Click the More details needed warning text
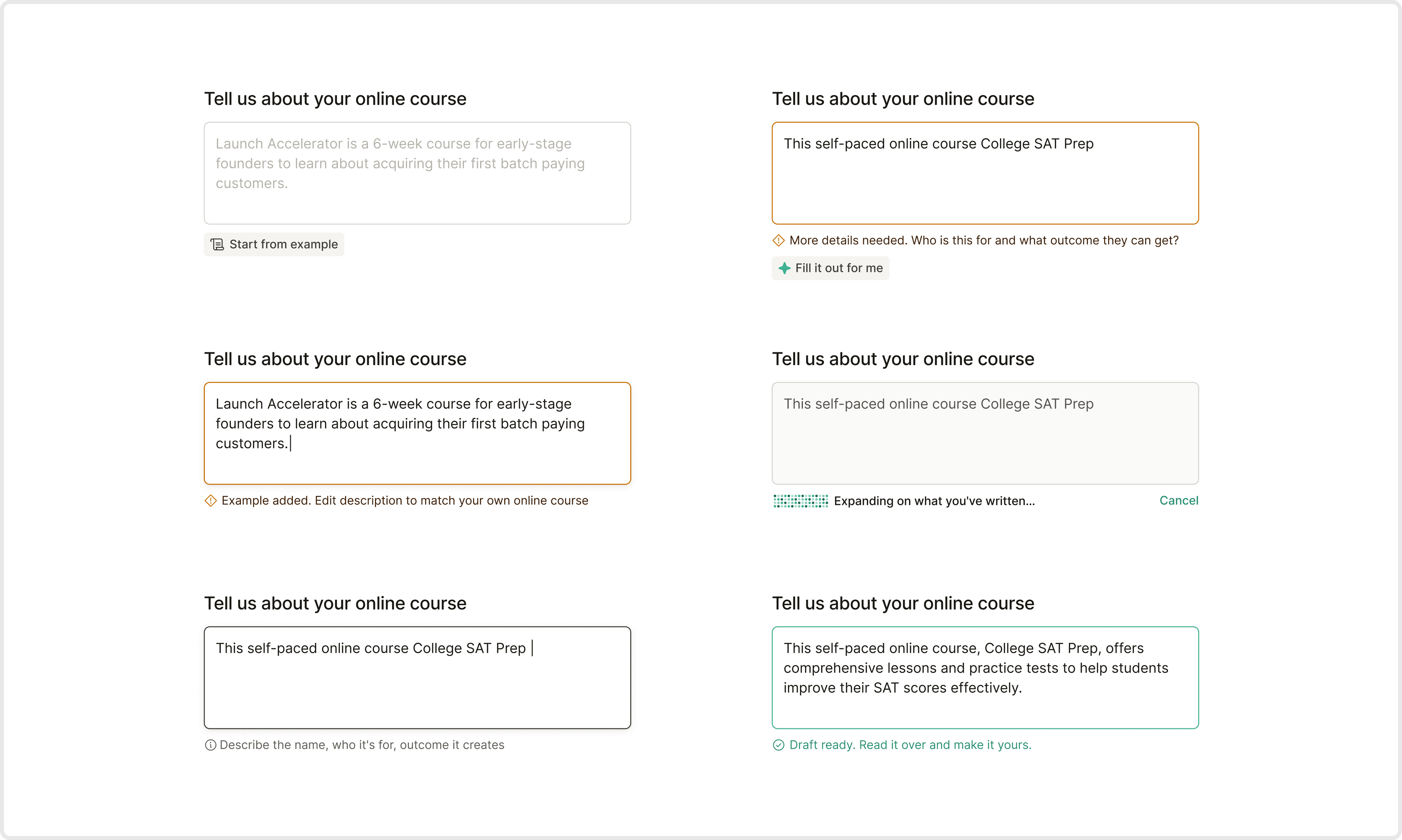1402x840 pixels. click(984, 241)
